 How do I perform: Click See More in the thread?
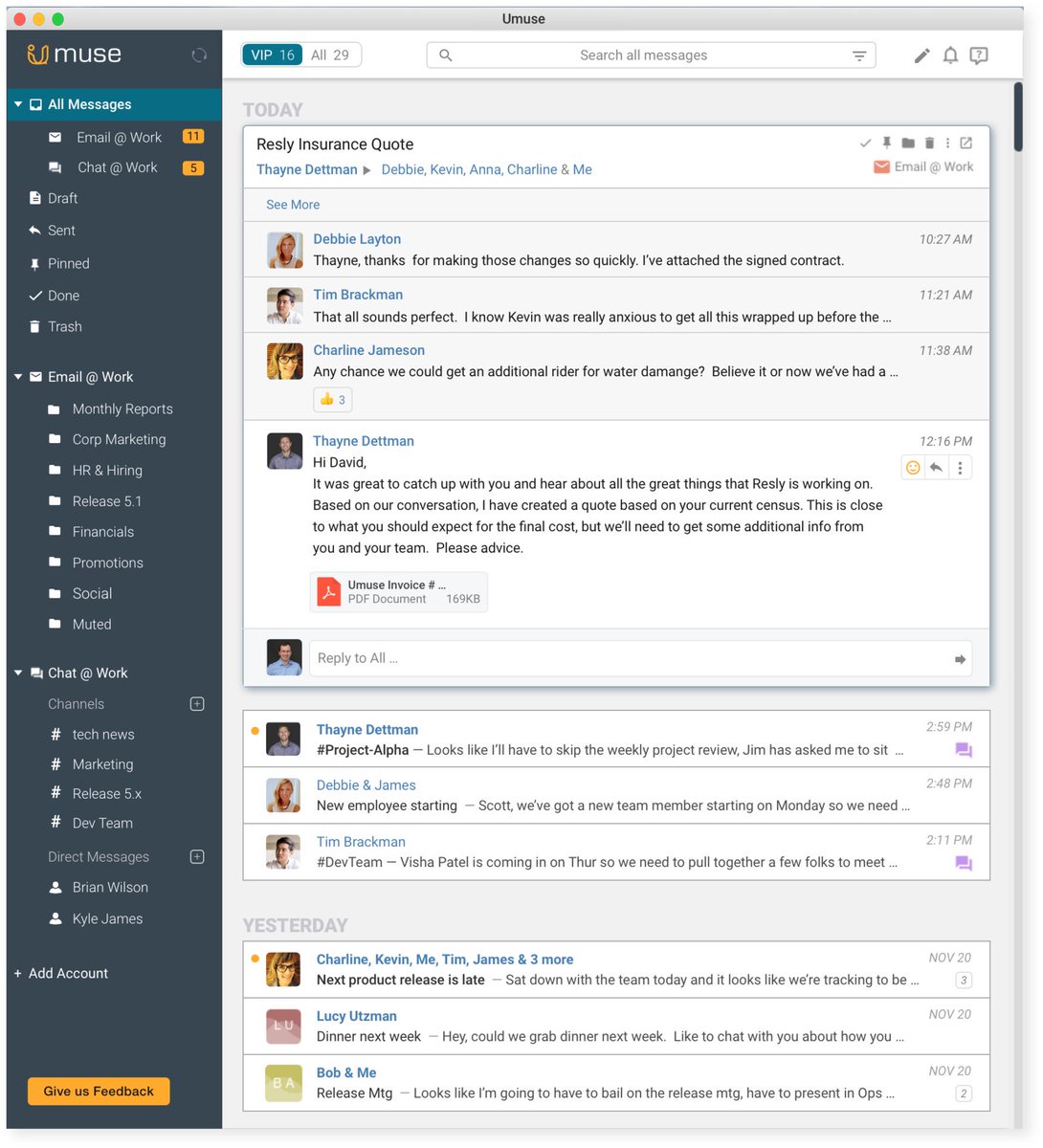[x=292, y=205]
